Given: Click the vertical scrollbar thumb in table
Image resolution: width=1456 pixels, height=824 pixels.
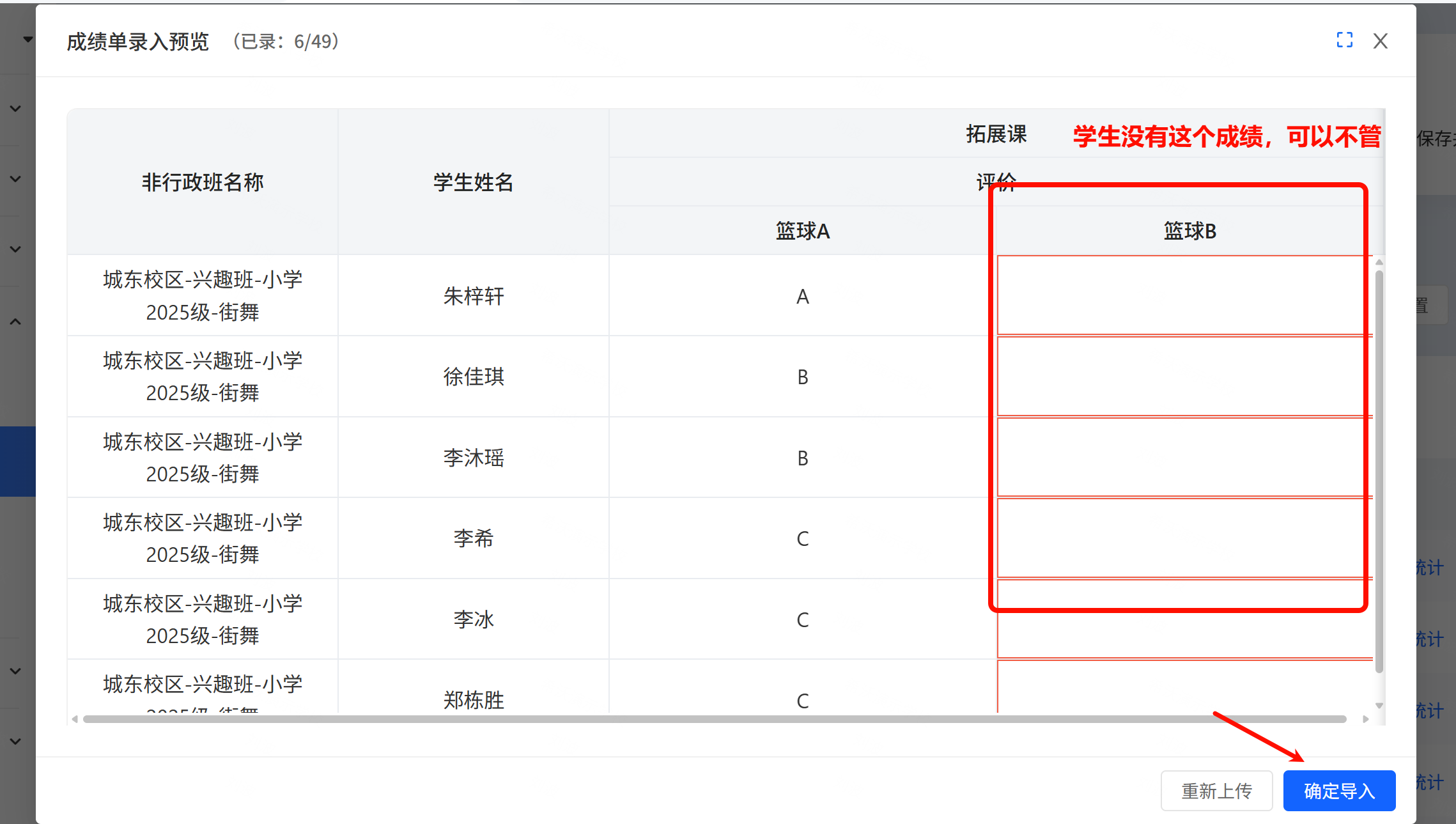Looking at the screenshot, I should click(x=1379, y=470).
